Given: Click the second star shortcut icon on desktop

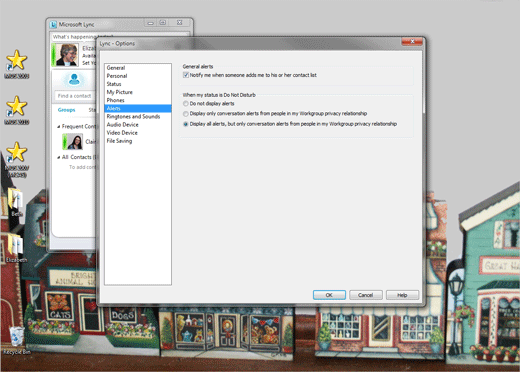Looking at the screenshot, I should [x=17, y=106].
